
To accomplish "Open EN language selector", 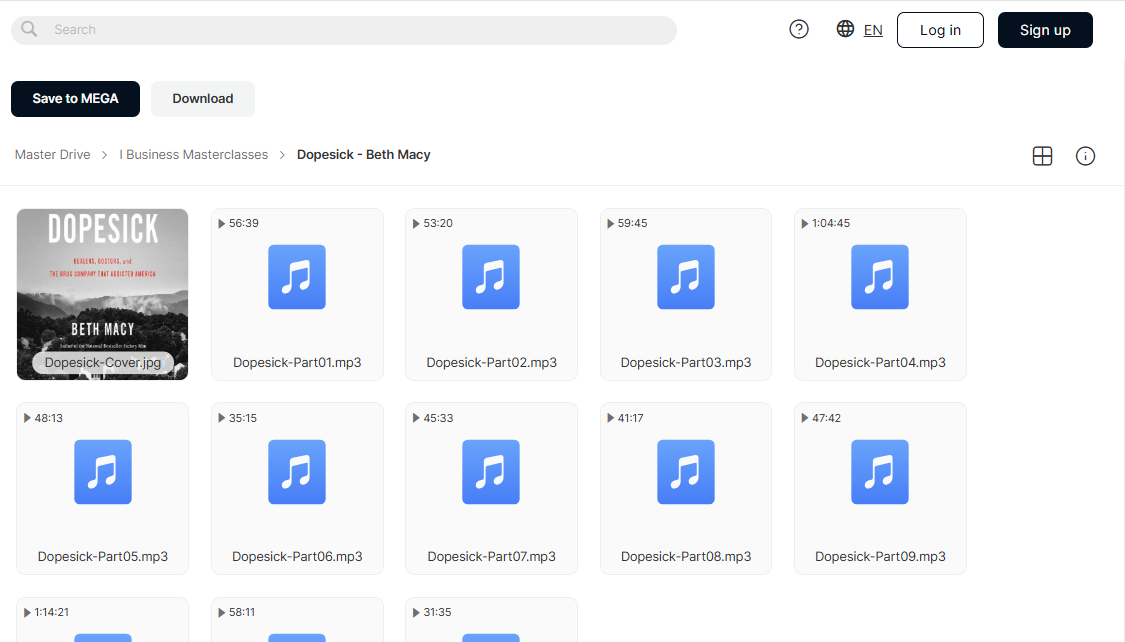I will click(873, 30).
